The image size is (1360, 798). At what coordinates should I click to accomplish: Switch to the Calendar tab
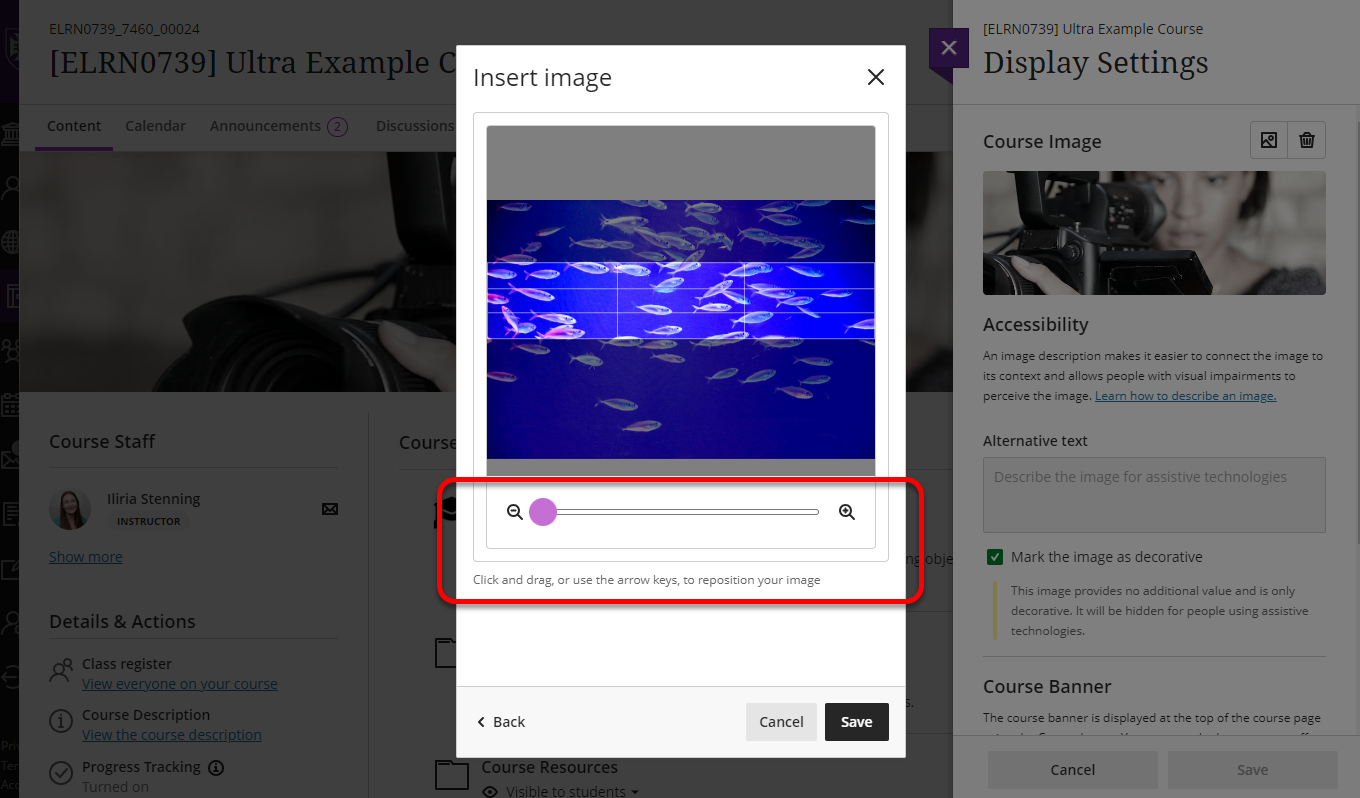155,126
